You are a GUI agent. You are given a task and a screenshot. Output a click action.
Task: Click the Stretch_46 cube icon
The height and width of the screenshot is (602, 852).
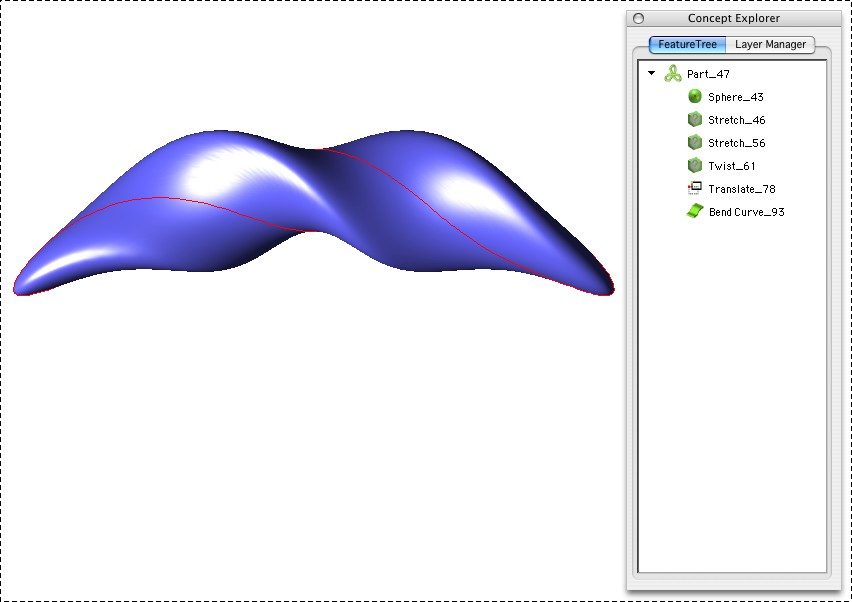click(x=695, y=120)
